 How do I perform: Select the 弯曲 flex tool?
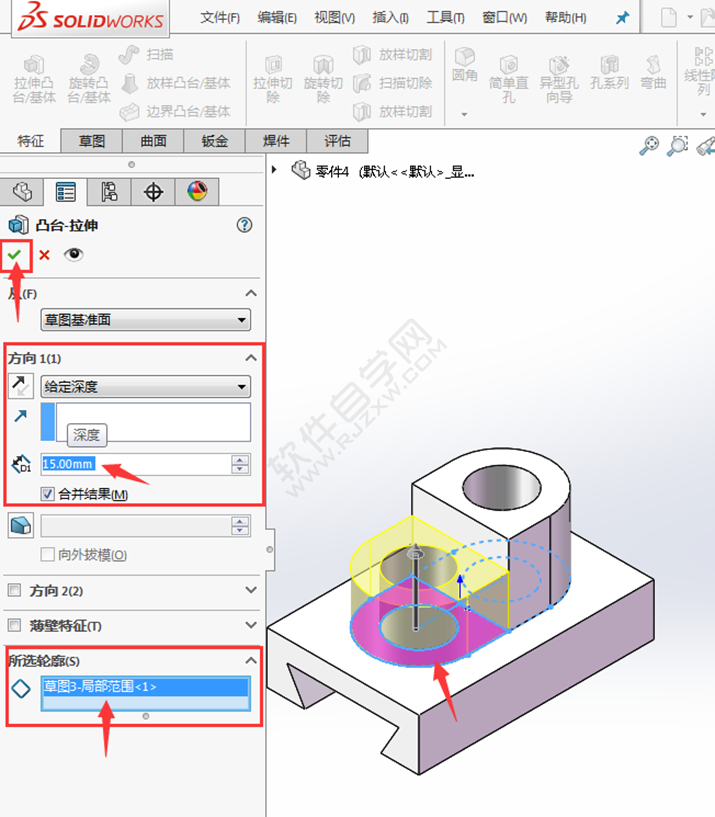654,73
